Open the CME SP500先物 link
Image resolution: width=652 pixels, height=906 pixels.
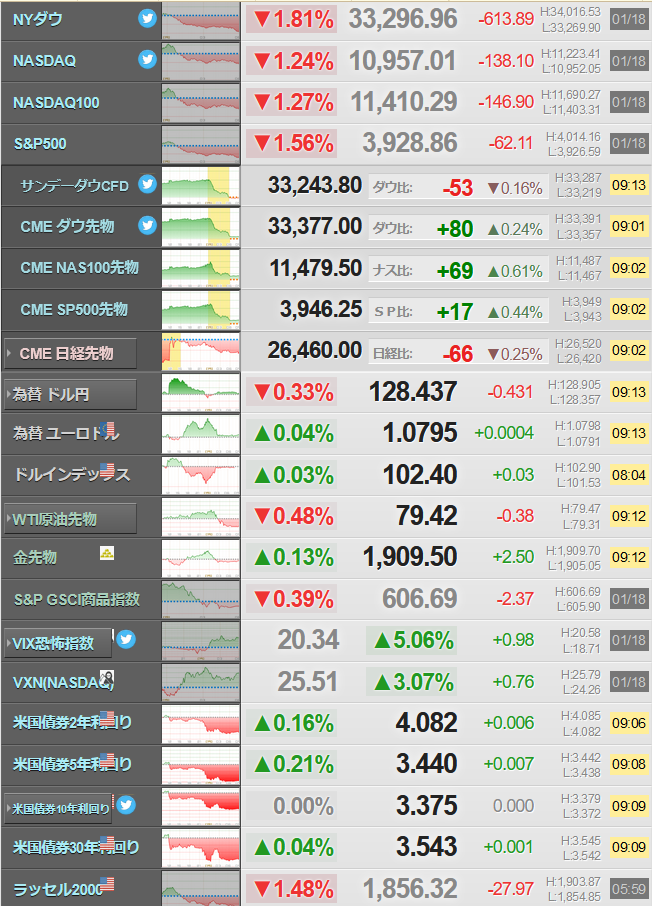74,309
